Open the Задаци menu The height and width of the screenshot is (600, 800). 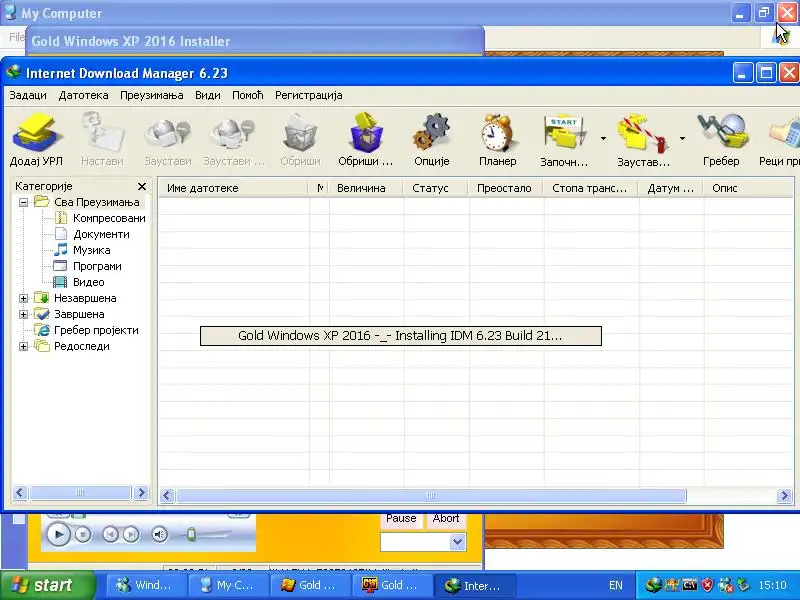[x=28, y=95]
